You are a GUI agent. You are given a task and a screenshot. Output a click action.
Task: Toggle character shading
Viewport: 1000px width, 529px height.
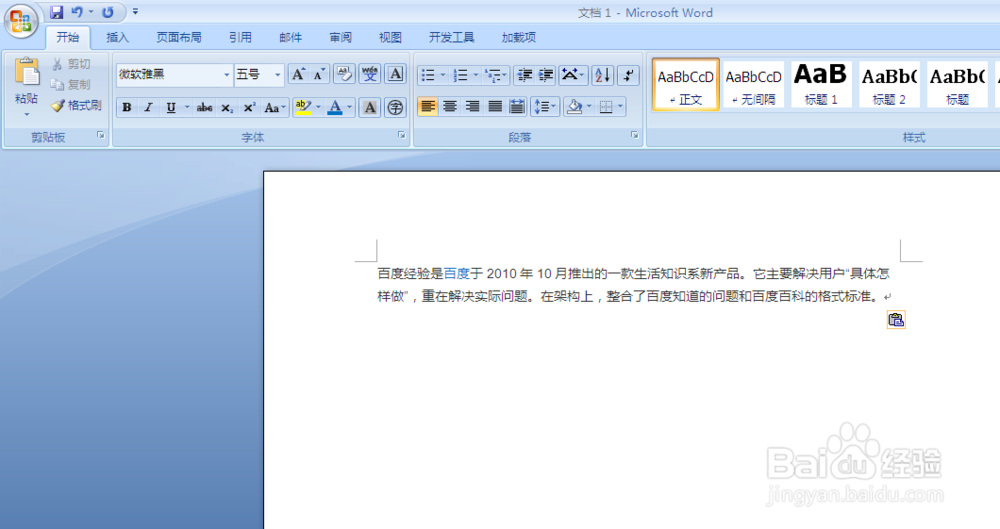click(370, 107)
